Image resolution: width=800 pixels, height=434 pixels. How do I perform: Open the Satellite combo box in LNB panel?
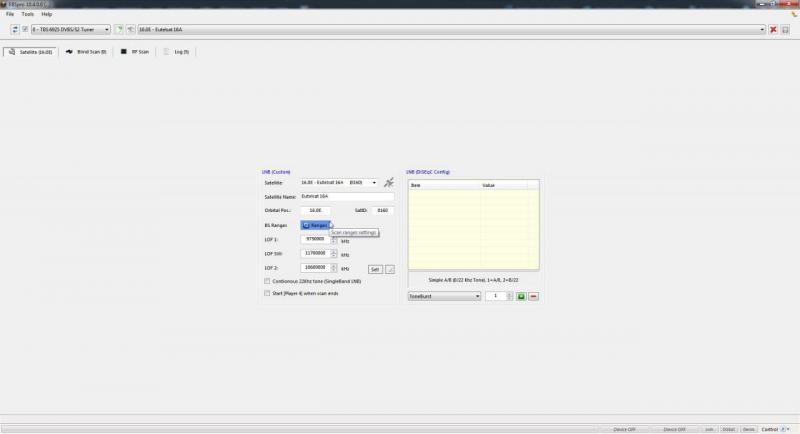coord(339,183)
